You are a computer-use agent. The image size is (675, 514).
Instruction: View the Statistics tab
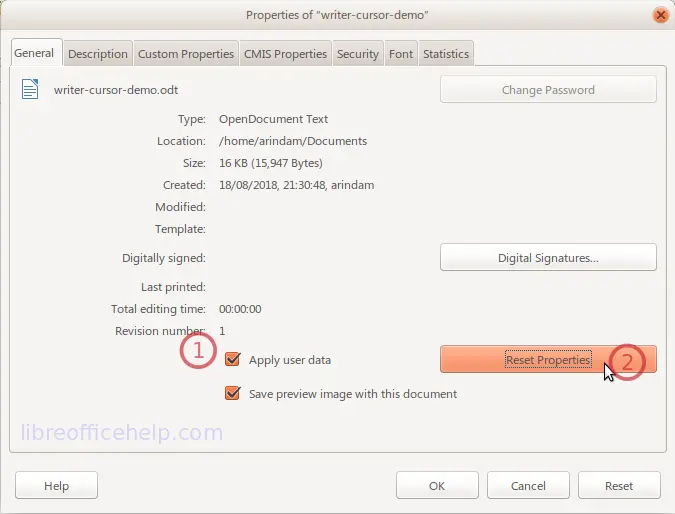click(446, 54)
